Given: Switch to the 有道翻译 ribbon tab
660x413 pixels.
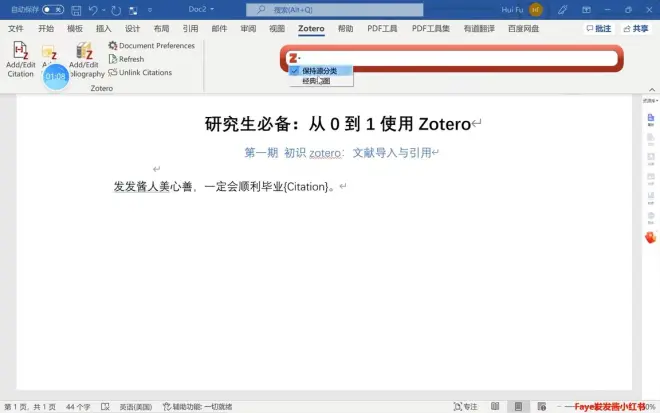Looking at the screenshot, I should (x=479, y=29).
